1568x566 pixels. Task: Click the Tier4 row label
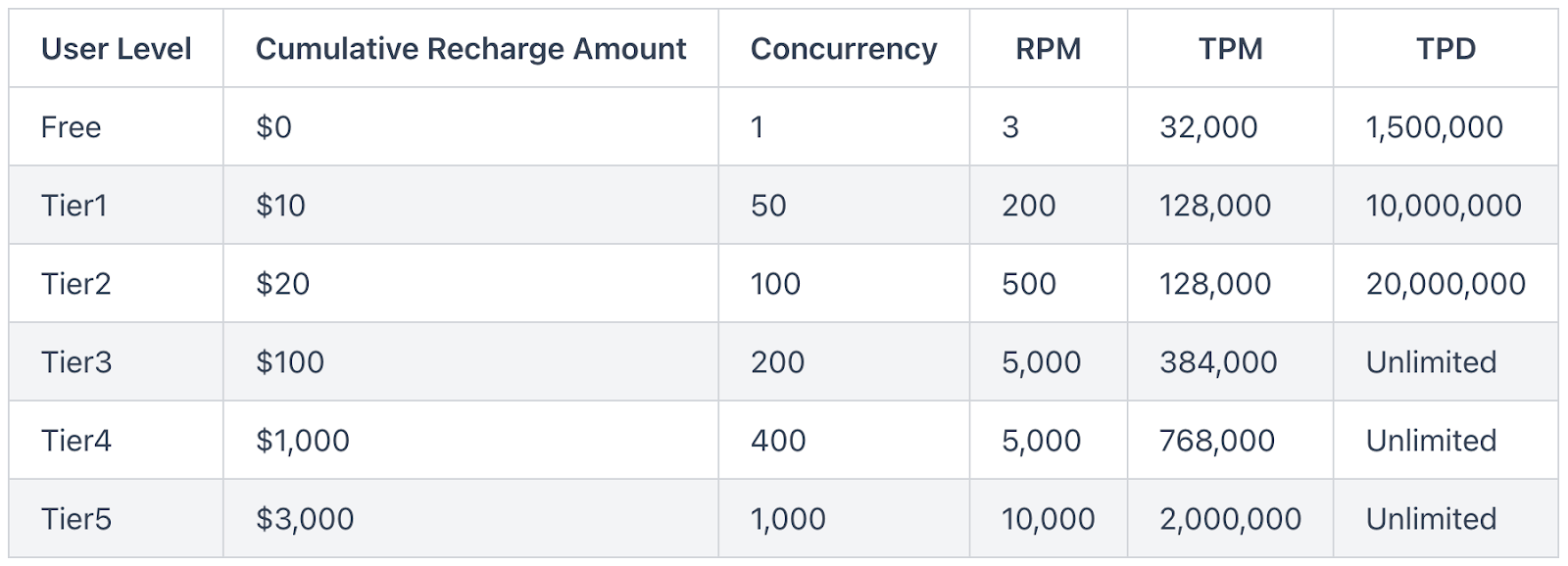(76, 441)
